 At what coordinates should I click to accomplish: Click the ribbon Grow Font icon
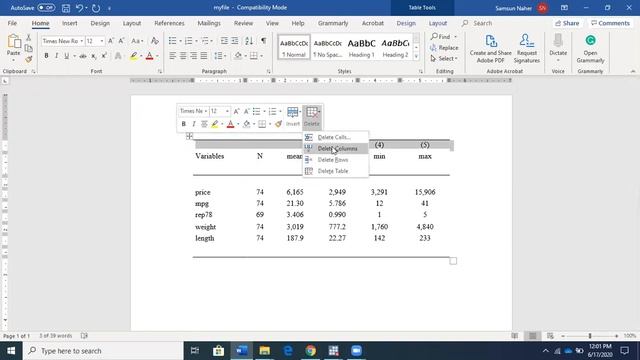(111, 41)
